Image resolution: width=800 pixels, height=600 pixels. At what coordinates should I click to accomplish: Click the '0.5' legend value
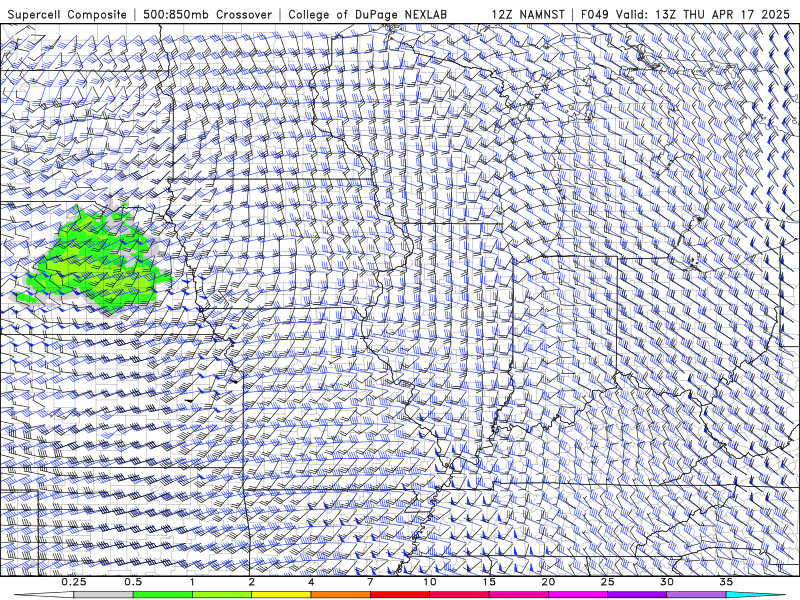coord(133,582)
